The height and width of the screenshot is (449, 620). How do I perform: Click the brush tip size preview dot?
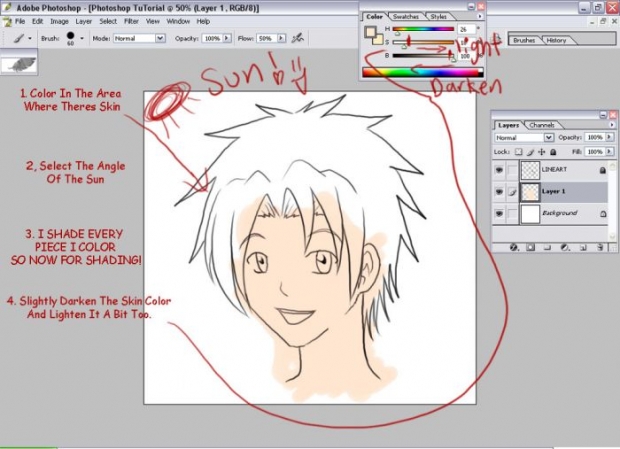[70, 36]
